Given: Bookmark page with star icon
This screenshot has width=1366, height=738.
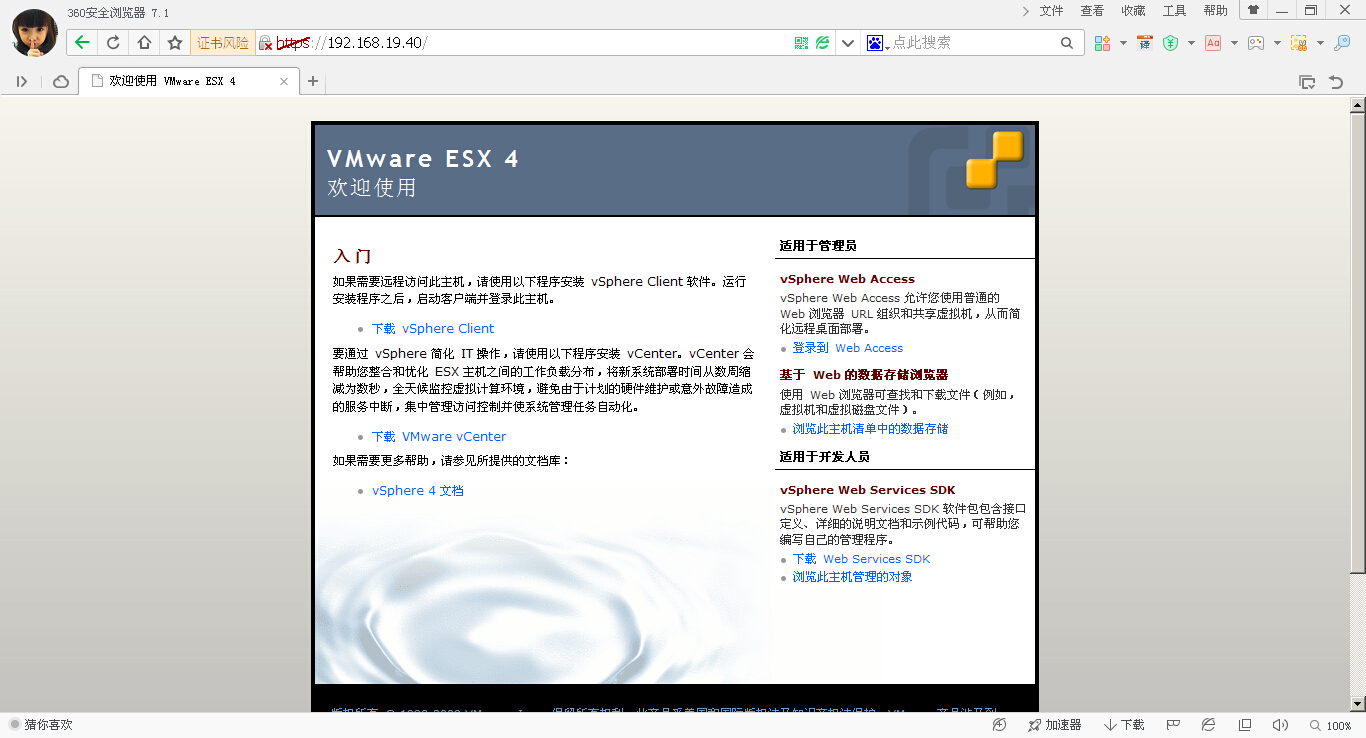Looking at the screenshot, I should click(175, 43).
